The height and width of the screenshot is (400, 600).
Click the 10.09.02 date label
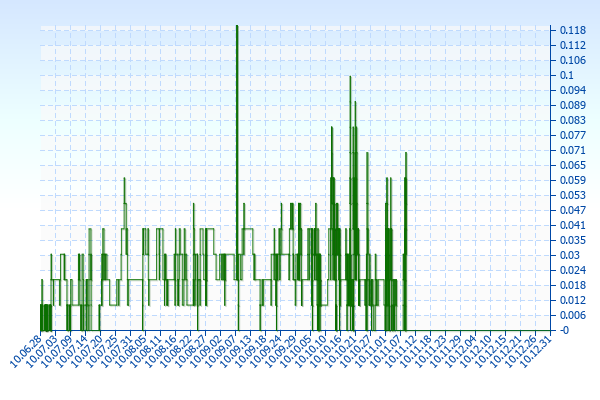(206, 351)
